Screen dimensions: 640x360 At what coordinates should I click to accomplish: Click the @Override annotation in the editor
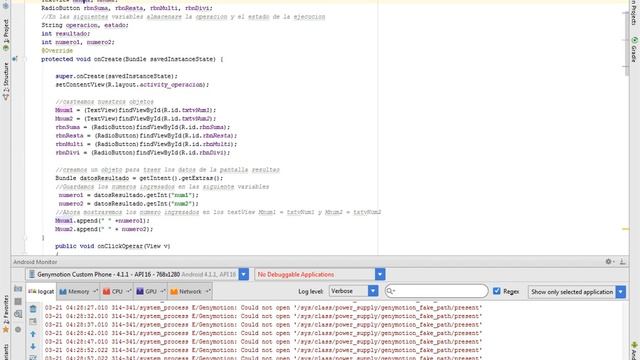57,51
